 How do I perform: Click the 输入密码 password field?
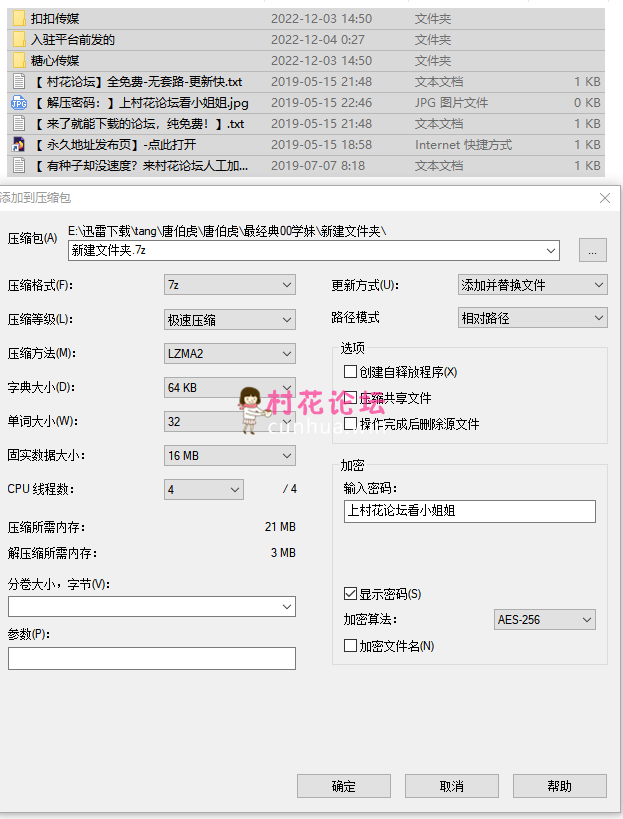click(x=469, y=511)
